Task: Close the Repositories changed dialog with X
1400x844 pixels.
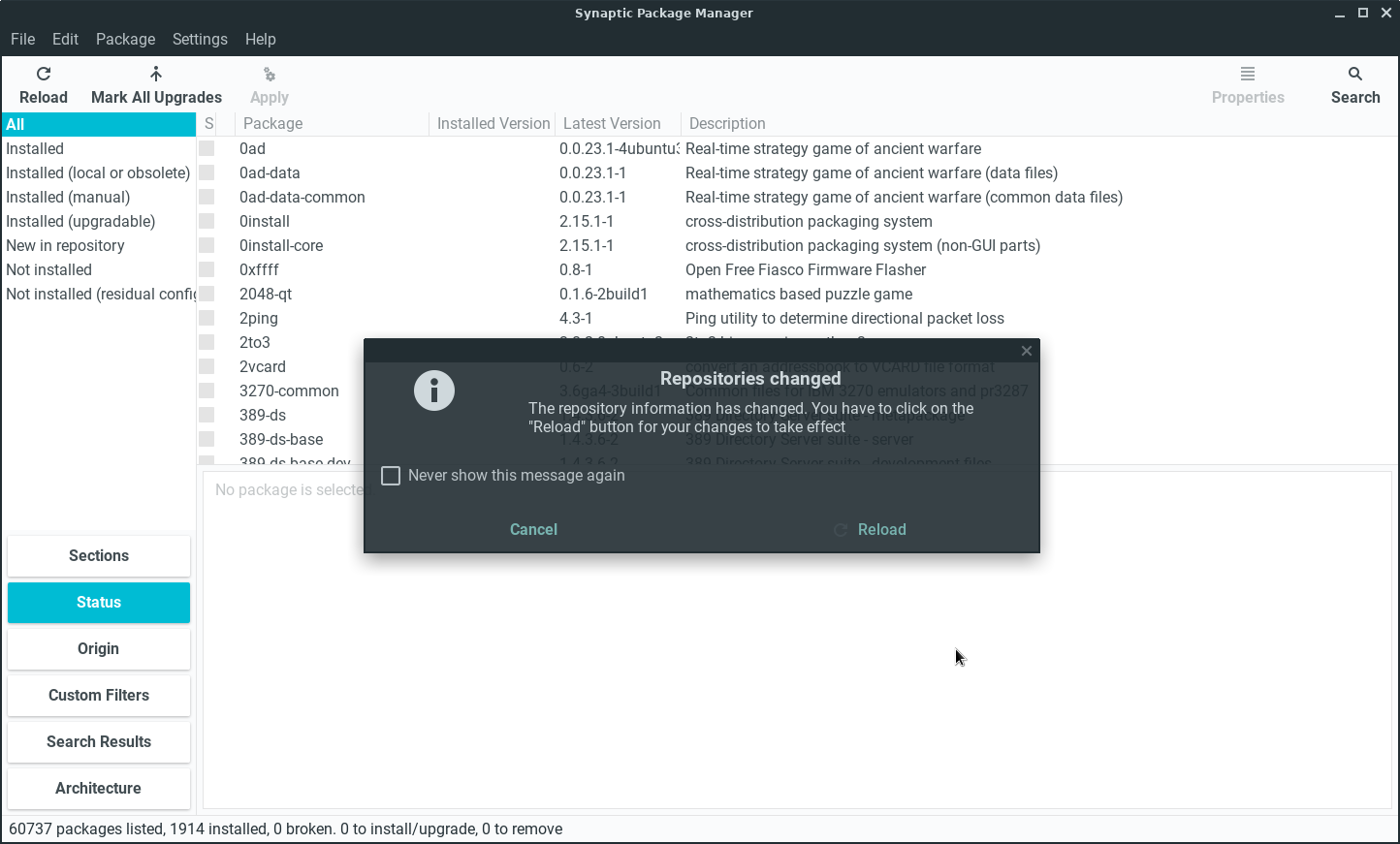Action: click(x=1027, y=351)
